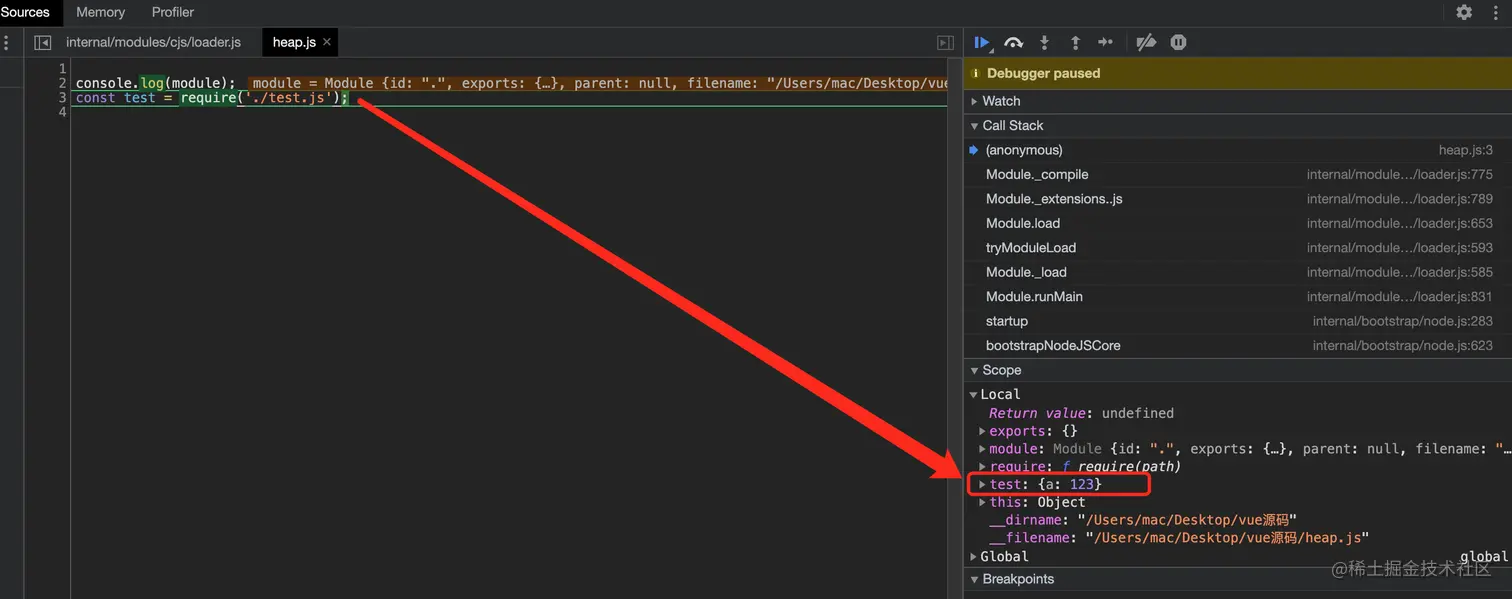Open heap.js:3 source link

point(1465,150)
